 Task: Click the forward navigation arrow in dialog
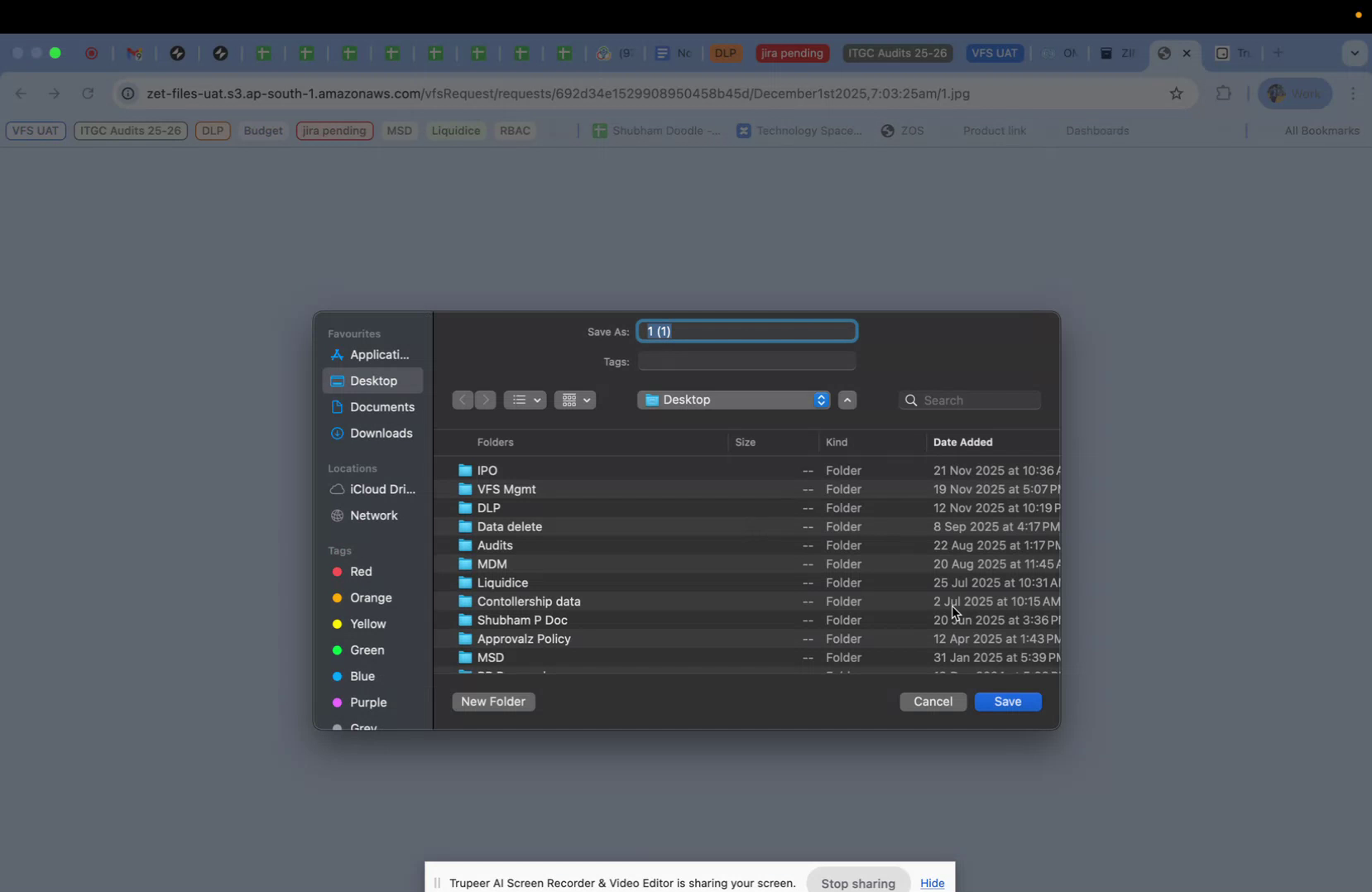(x=487, y=400)
